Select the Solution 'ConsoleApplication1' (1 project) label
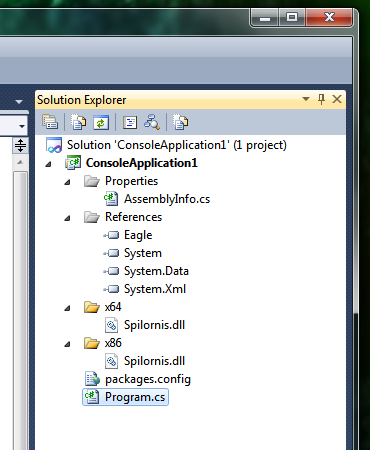Viewport: 370px width, 450px height. click(177, 145)
